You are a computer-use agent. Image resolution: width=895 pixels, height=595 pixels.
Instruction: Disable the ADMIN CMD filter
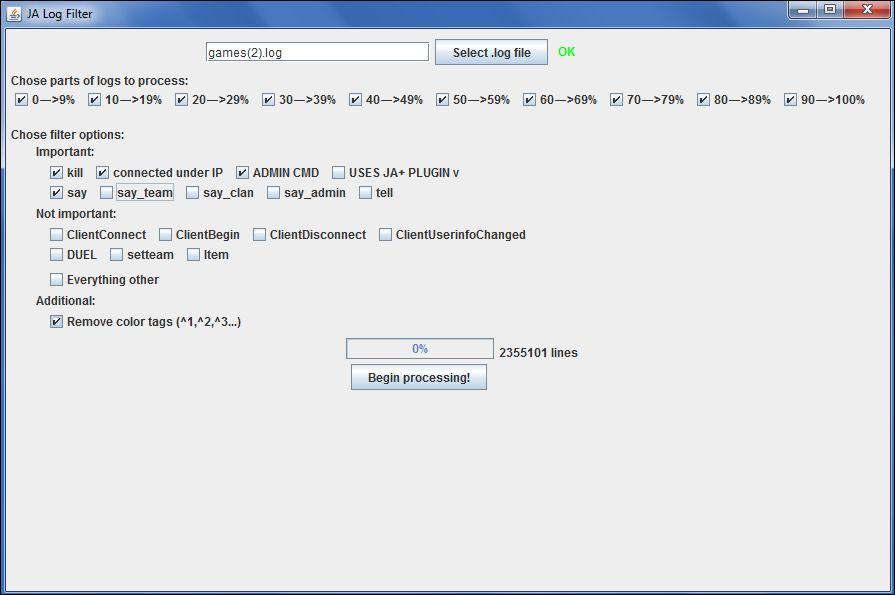243,173
